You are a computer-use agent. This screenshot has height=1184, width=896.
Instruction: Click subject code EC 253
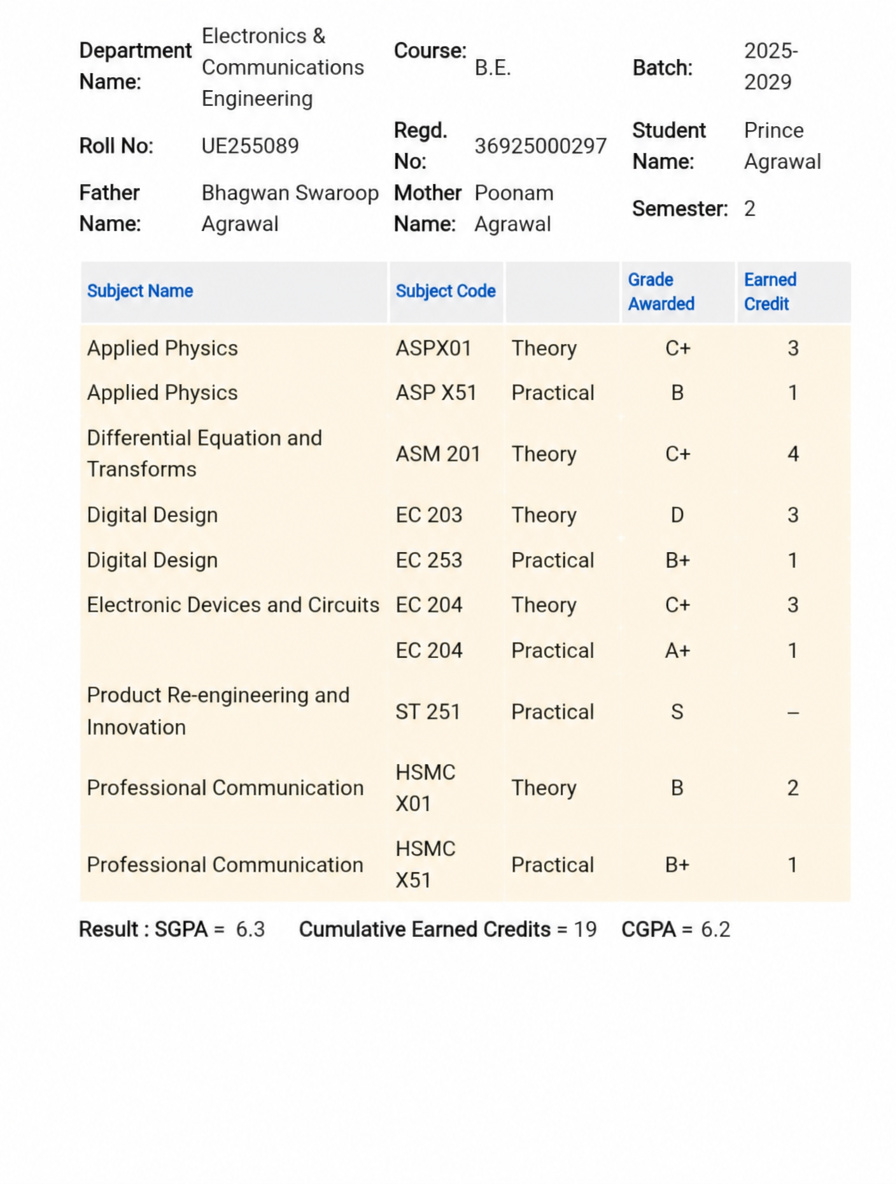[429, 560]
